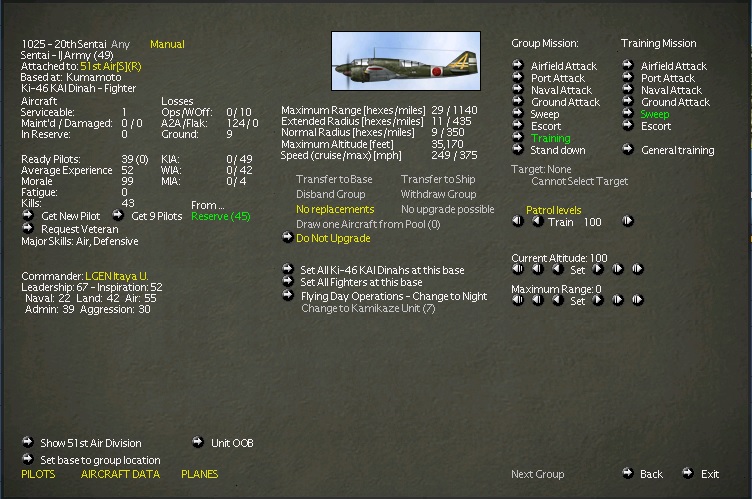Click Next Group
752x499 pixels.
538,474
